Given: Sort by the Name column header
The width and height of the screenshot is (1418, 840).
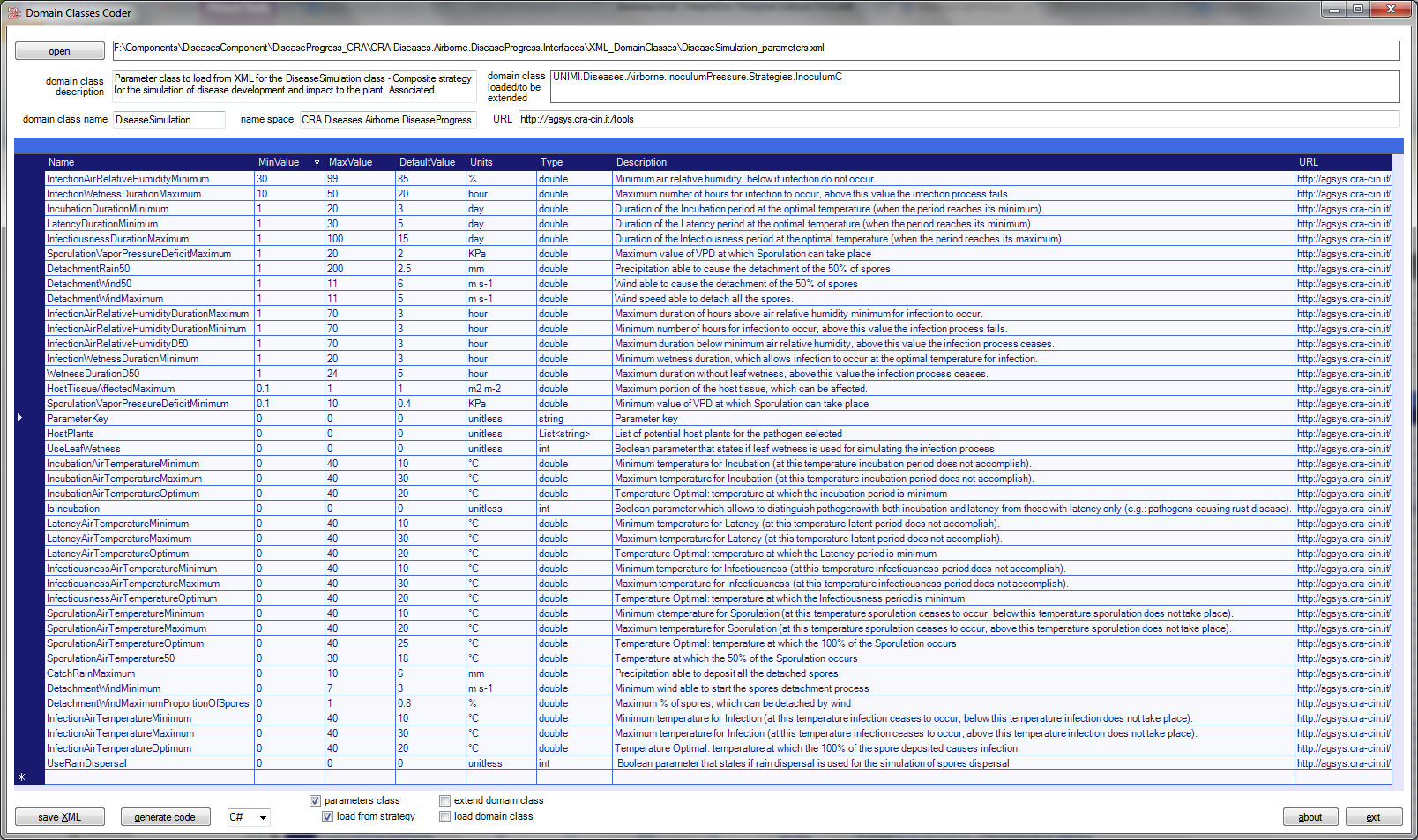Looking at the screenshot, I should 149,162.
